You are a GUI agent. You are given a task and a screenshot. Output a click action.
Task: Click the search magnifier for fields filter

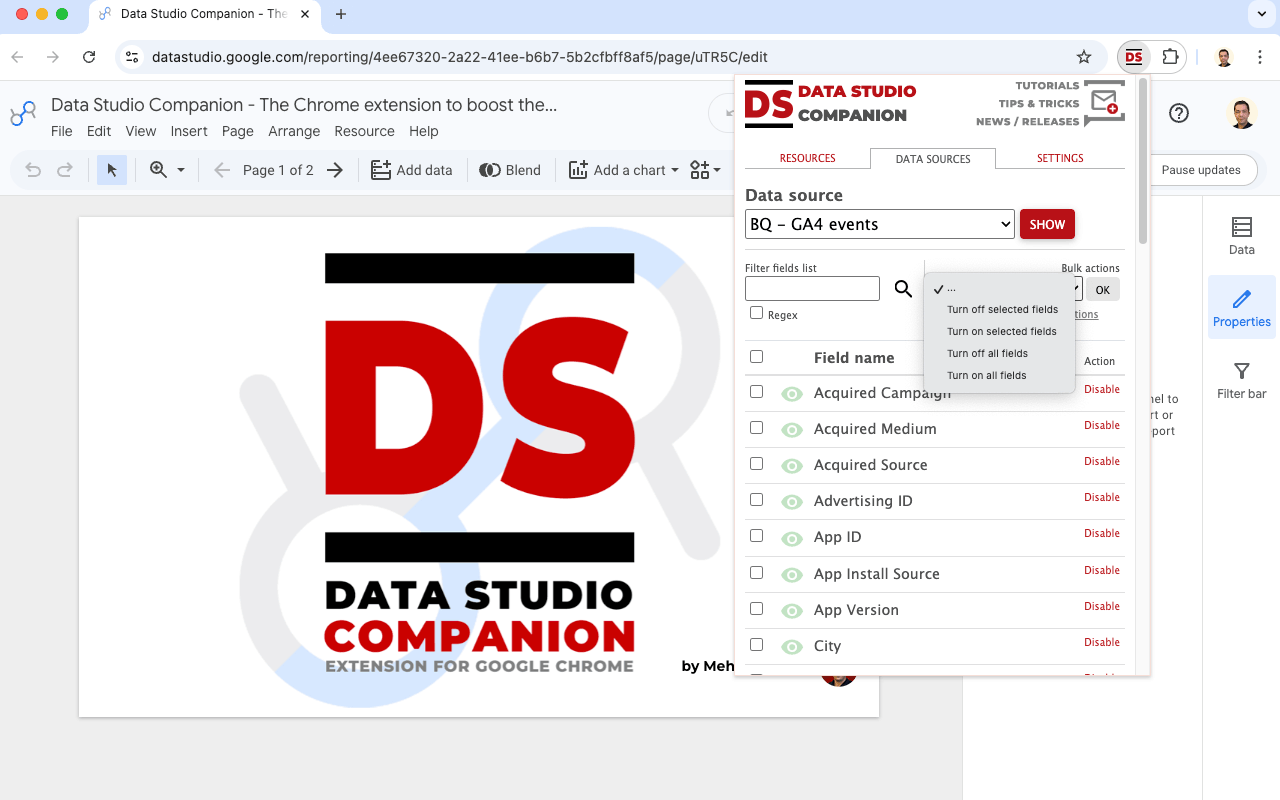[x=903, y=289]
